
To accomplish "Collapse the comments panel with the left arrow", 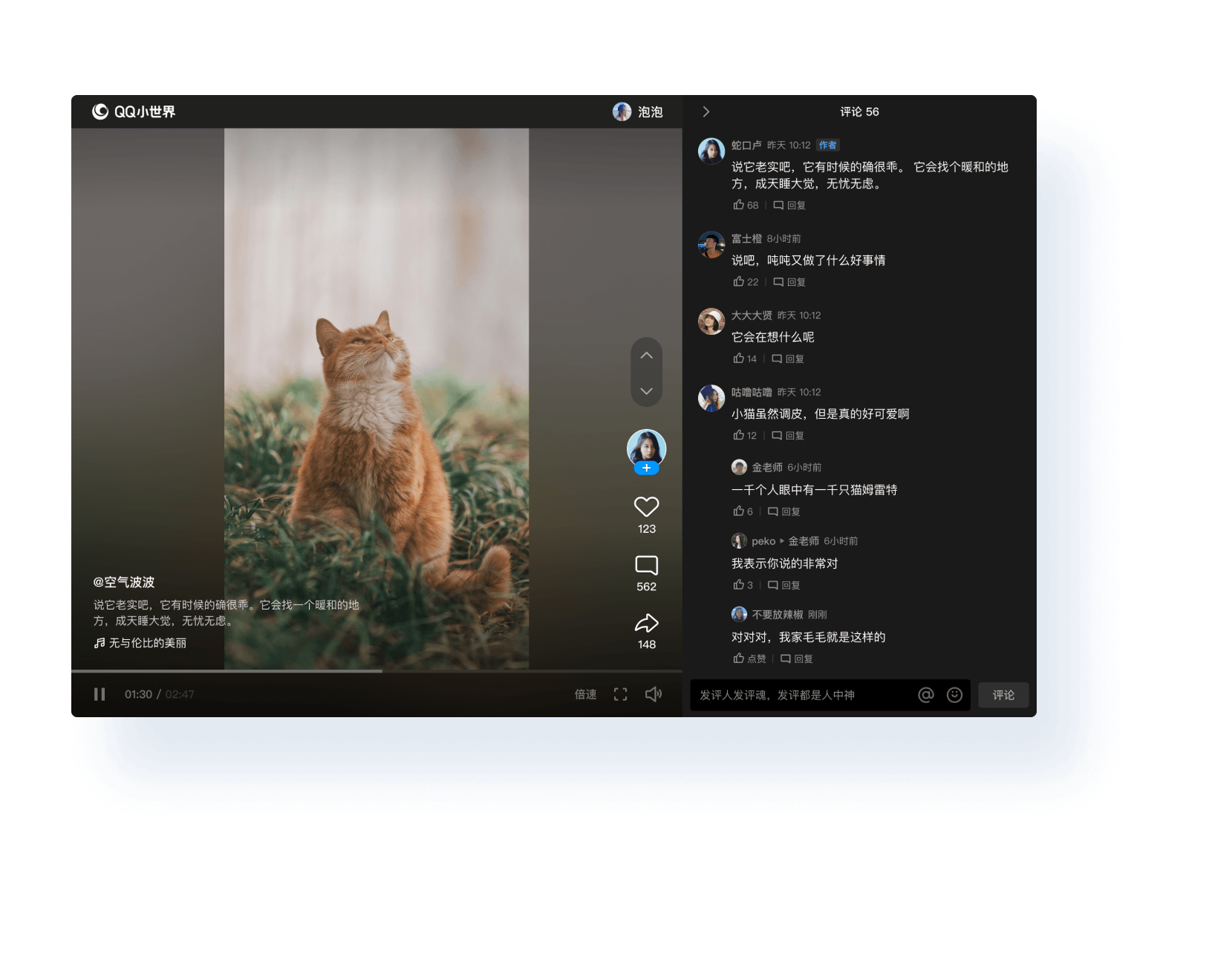I will 705,111.
